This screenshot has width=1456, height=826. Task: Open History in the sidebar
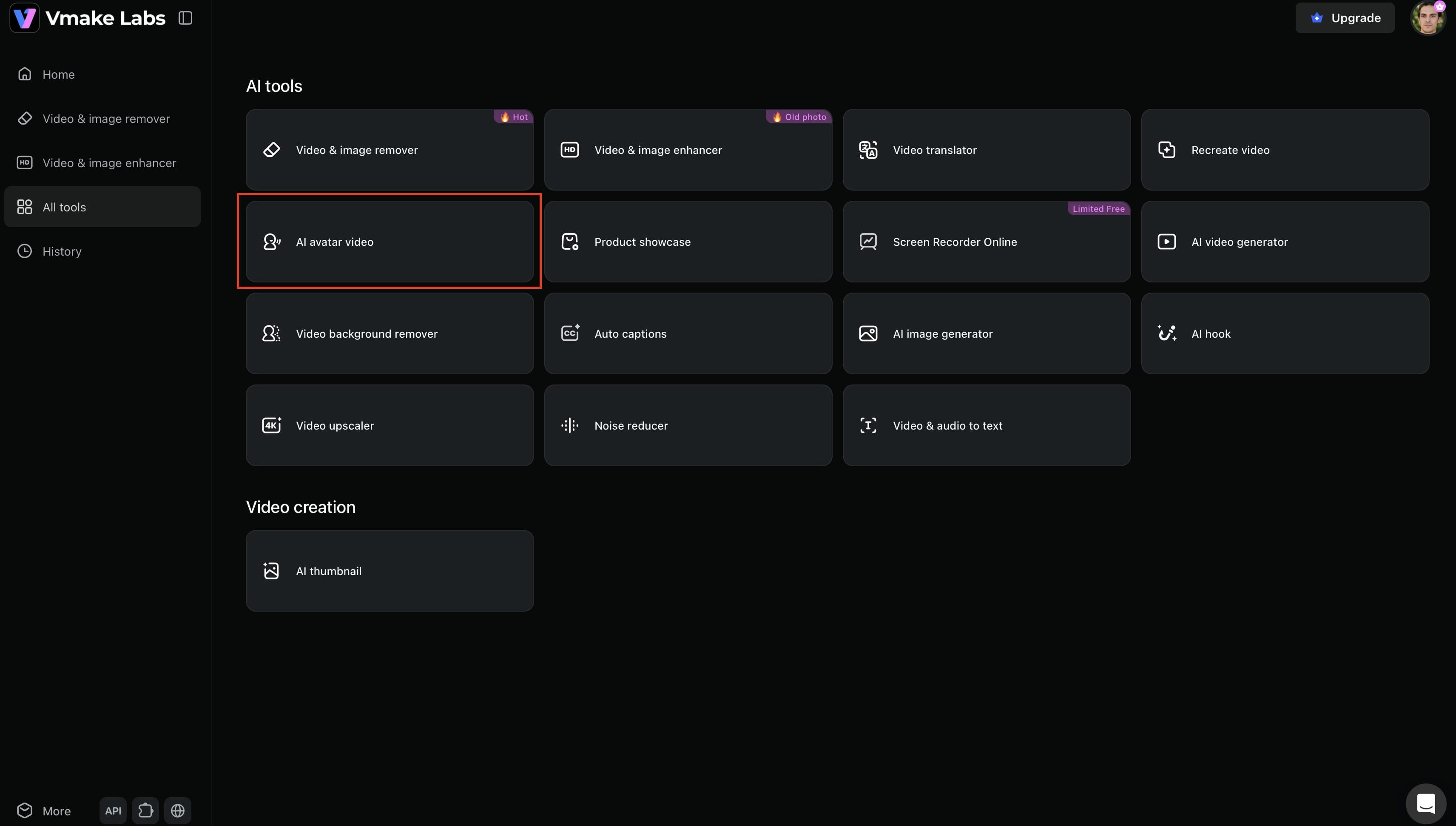point(102,251)
